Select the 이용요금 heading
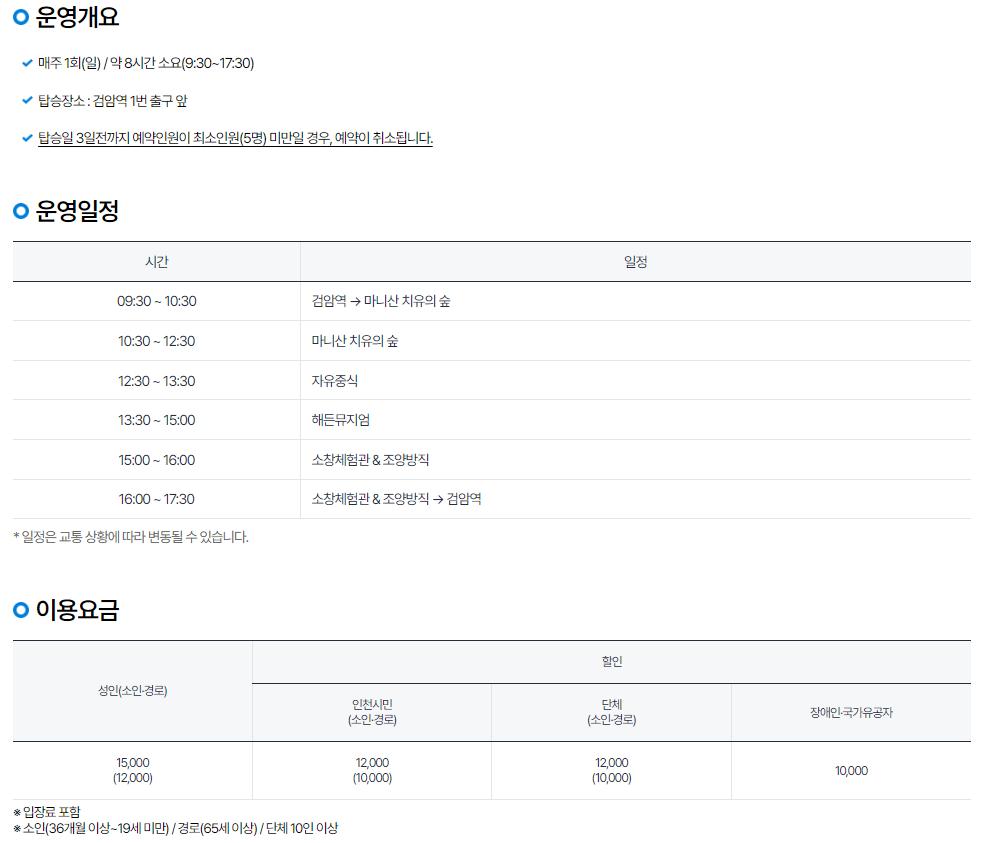 [x=77, y=609]
